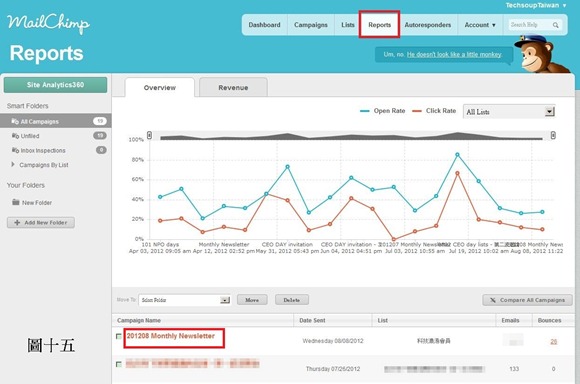Sort by List column header
This screenshot has height=384, width=580.
pos(383,320)
